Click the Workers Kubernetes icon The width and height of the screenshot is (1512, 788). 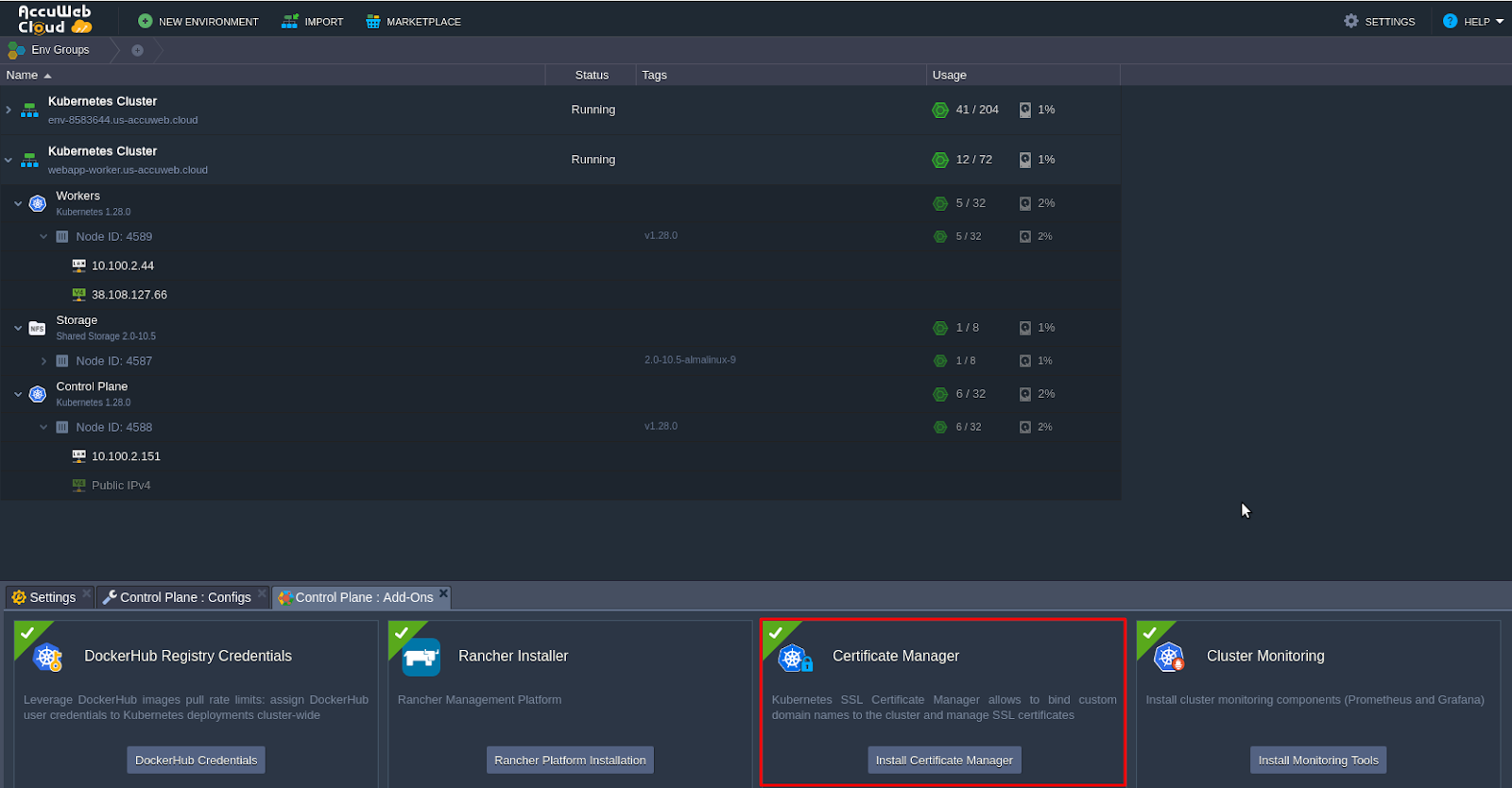(38, 203)
